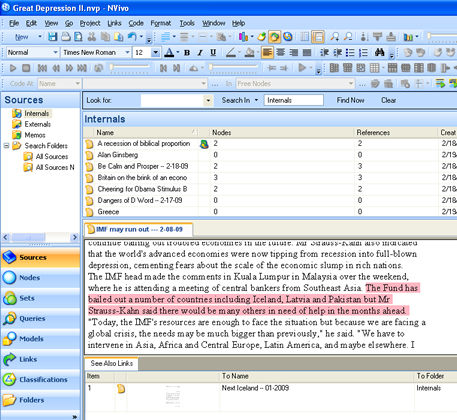Toggle numbered list formatting

(x=363, y=52)
